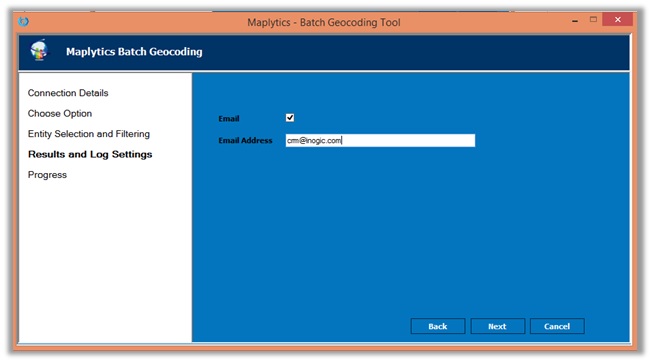
Task: Close the Batch Geocoding Tool window
Action: 618,19
